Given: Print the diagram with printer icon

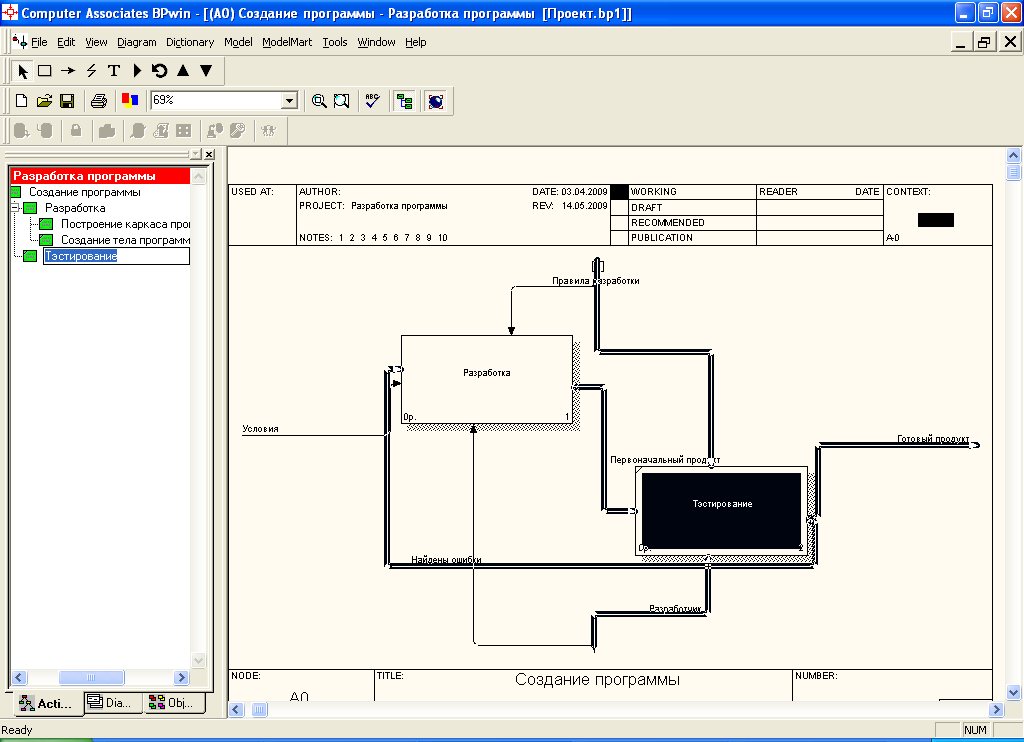Looking at the screenshot, I should pos(98,101).
